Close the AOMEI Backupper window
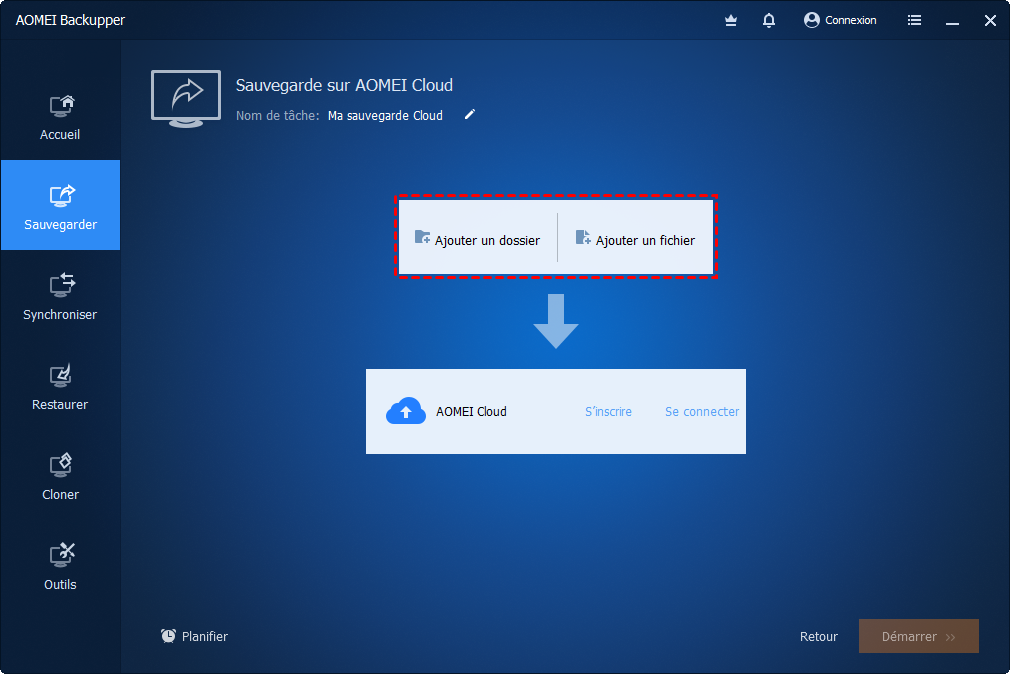The image size is (1010, 674). point(990,21)
